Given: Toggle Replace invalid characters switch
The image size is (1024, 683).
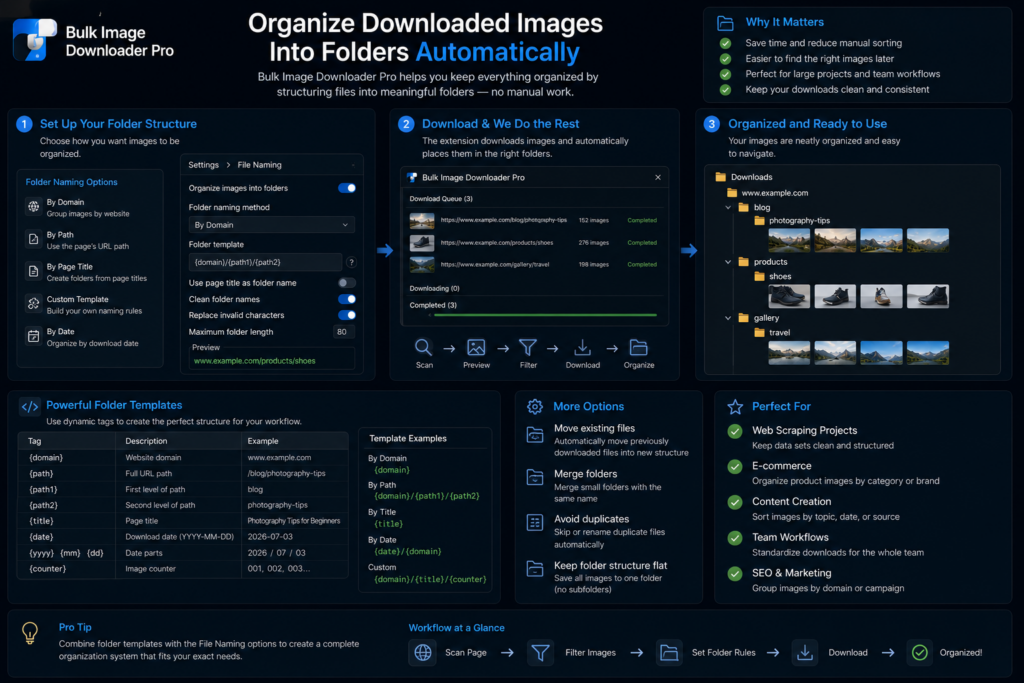Looking at the screenshot, I should [347, 315].
